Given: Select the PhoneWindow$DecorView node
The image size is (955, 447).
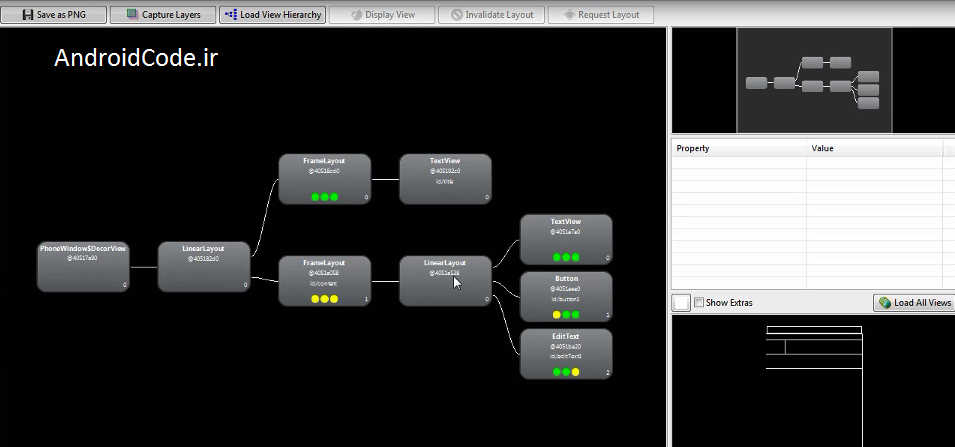Looking at the screenshot, I should 83,266.
